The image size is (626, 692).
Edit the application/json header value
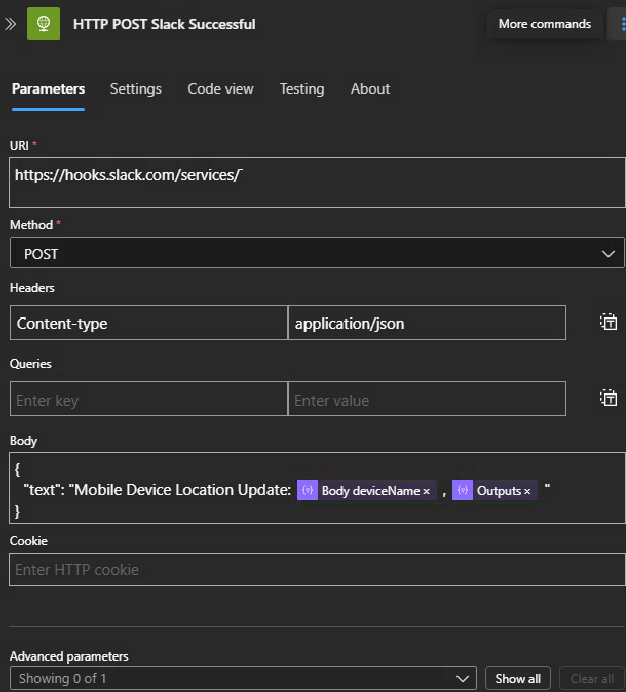(x=426, y=323)
